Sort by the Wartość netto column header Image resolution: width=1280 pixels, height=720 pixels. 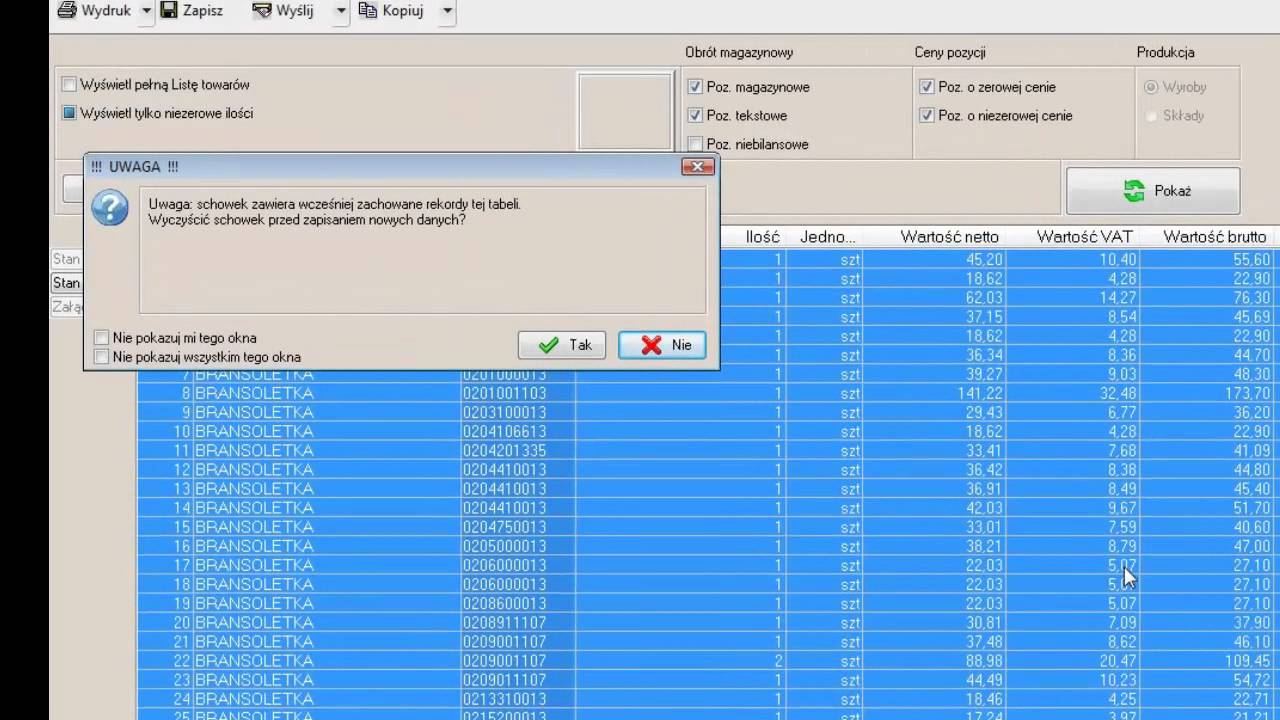949,237
